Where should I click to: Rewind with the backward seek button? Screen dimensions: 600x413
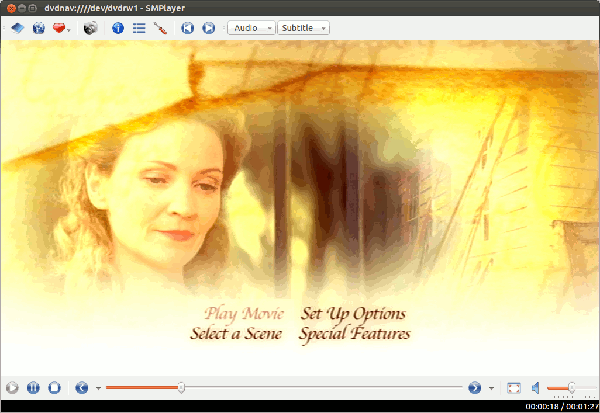[x=82, y=388]
